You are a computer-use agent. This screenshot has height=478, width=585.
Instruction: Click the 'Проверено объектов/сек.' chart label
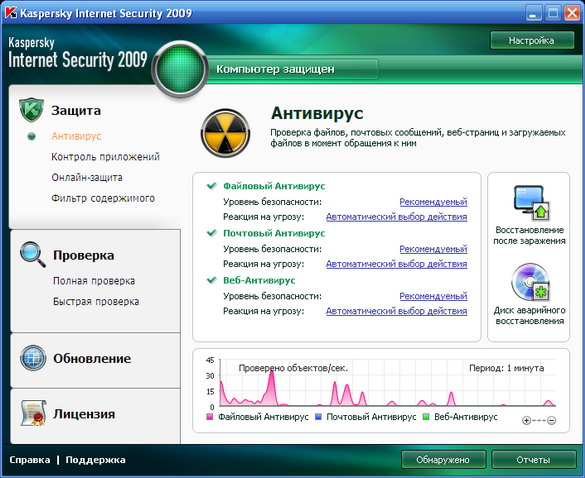(x=293, y=368)
